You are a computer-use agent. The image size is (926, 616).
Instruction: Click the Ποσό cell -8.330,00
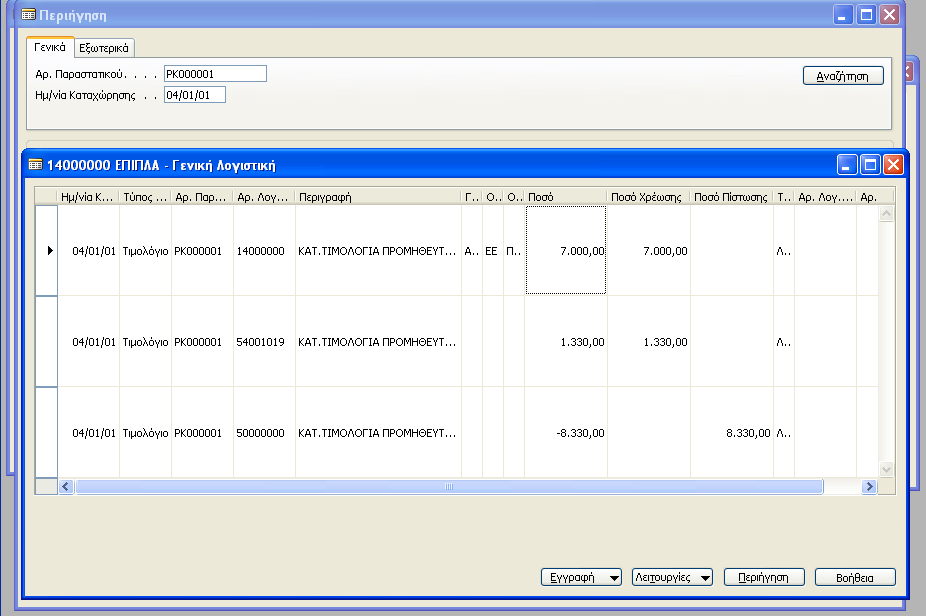click(x=566, y=433)
